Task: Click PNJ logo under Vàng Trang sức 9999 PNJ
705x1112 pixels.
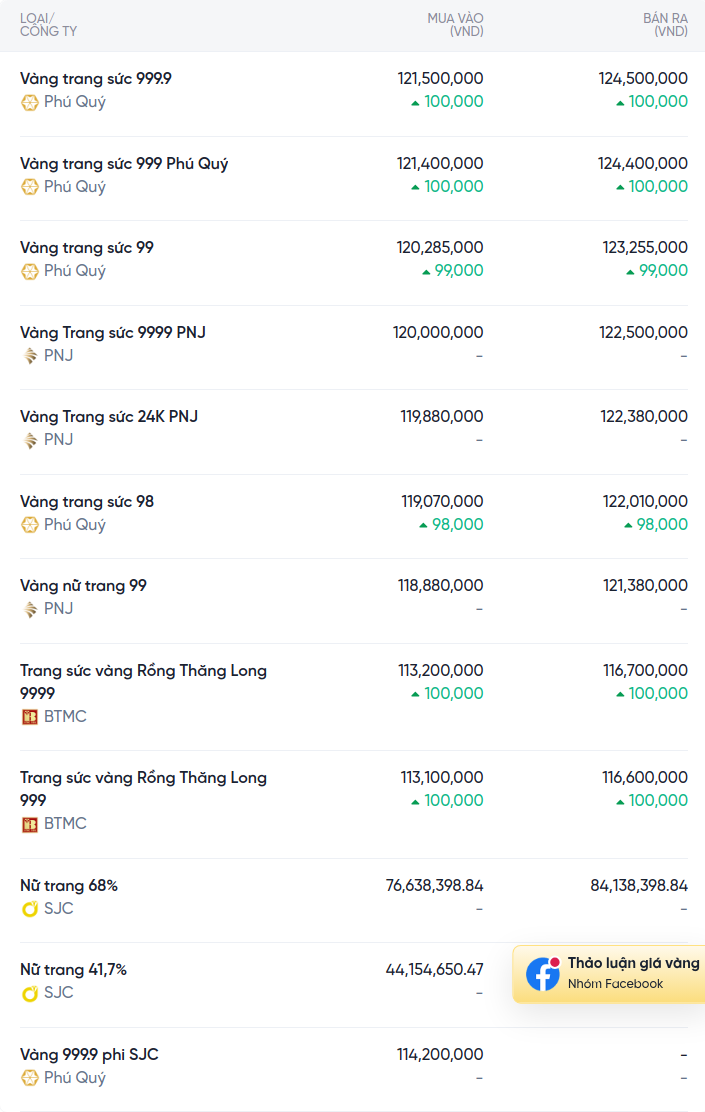Action: pyautogui.click(x=30, y=356)
